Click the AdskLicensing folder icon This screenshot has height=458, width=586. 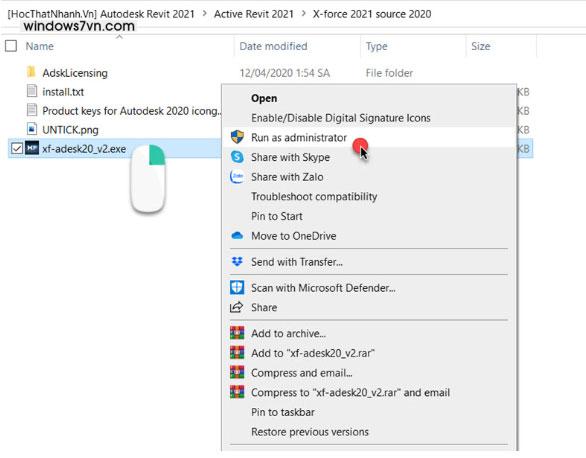31,72
